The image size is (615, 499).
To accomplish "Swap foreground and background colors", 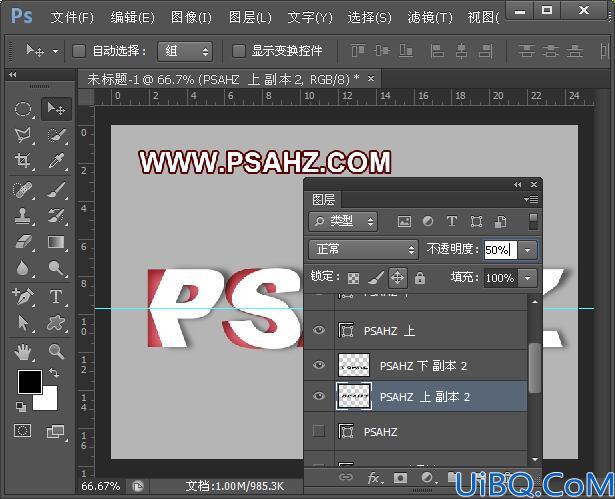I will click(54, 373).
